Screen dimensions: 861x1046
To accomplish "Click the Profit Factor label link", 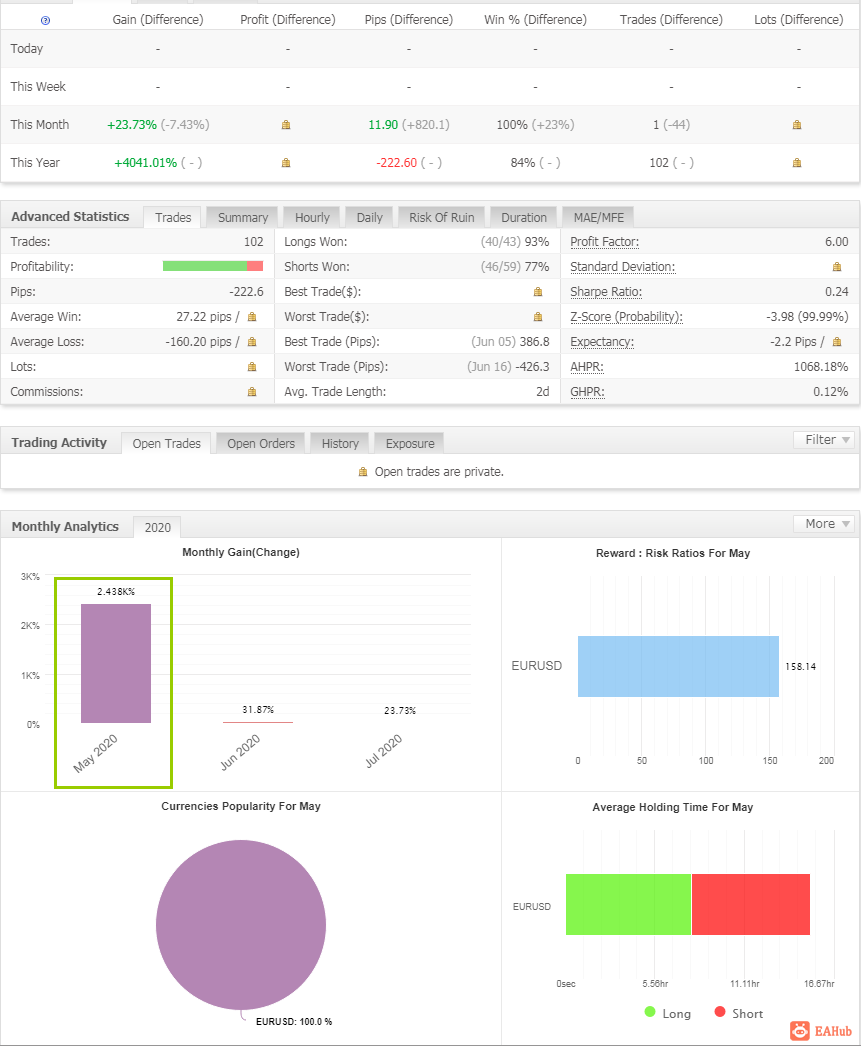I will pyautogui.click(x=604, y=241).
